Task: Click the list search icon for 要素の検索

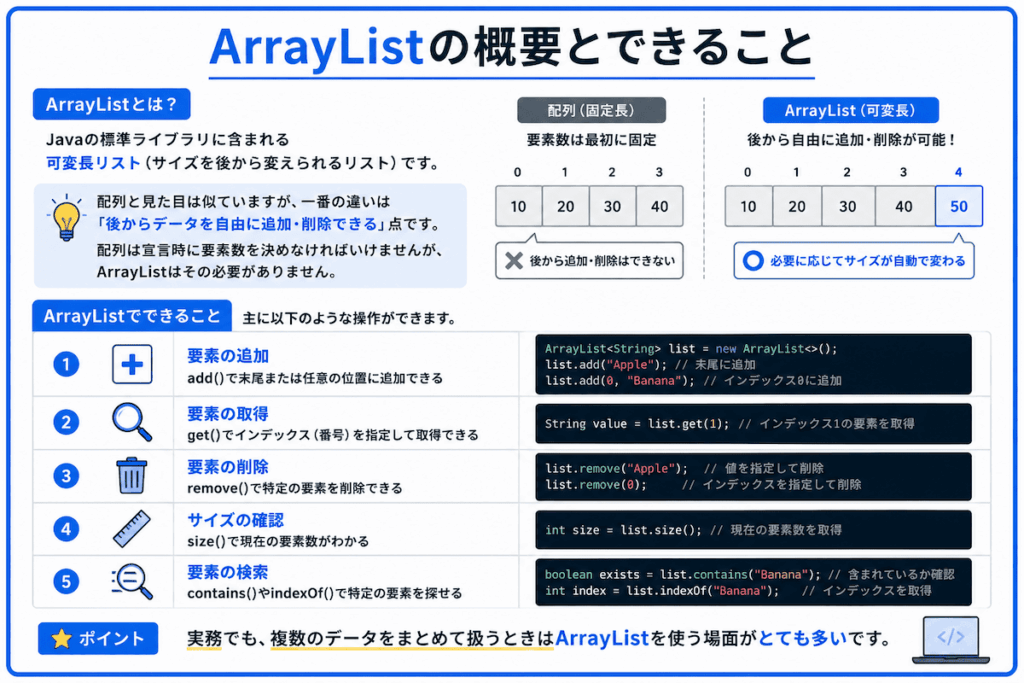Action: click(132, 581)
